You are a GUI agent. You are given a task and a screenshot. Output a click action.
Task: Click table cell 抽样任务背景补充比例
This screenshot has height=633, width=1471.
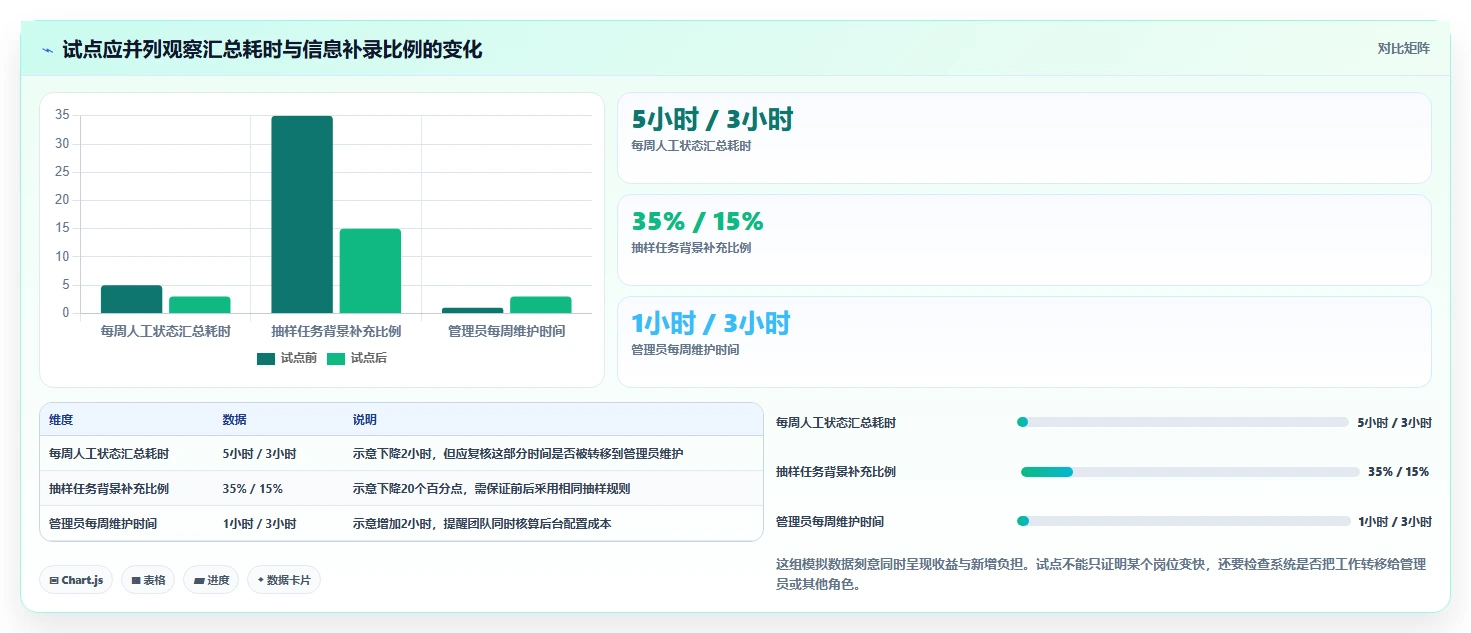[x=109, y=489]
